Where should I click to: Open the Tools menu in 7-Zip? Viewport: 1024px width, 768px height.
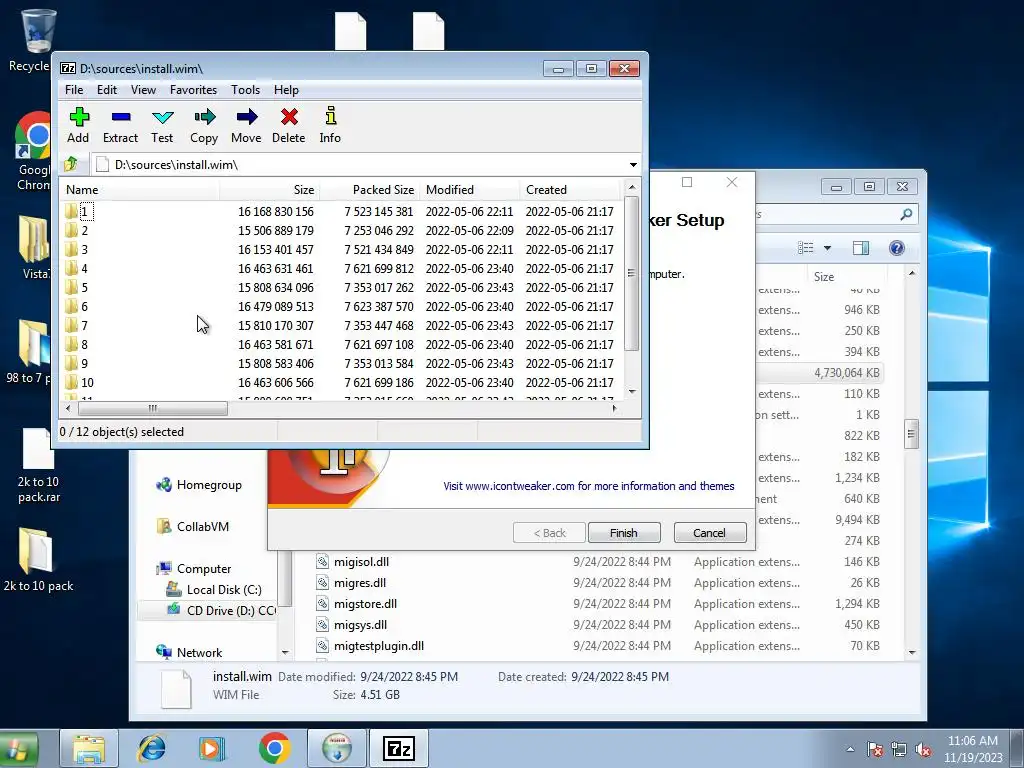click(246, 90)
